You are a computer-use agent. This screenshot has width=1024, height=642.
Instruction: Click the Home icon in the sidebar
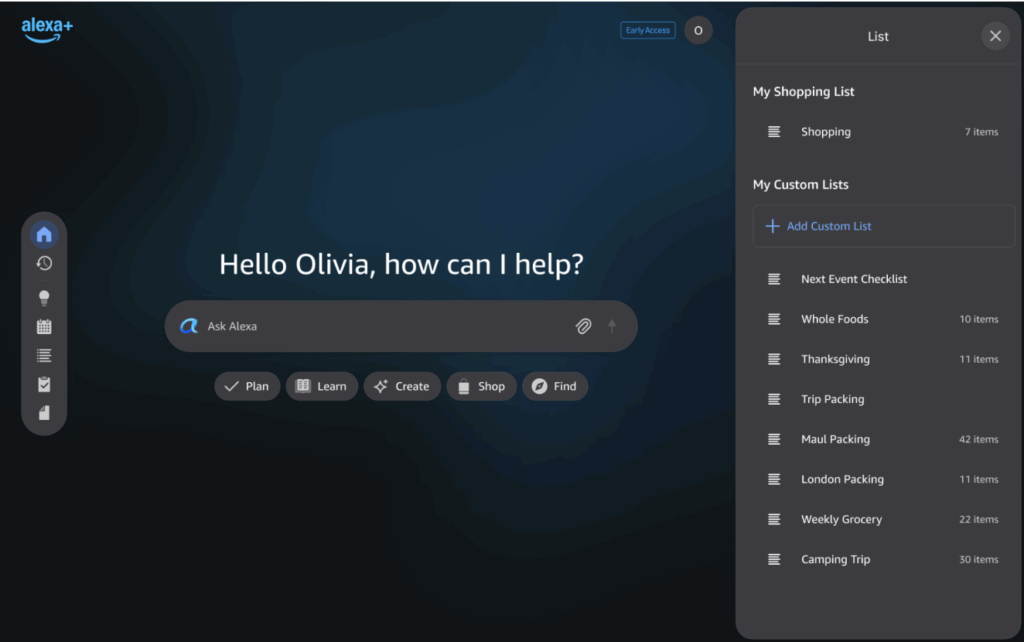[x=44, y=235]
